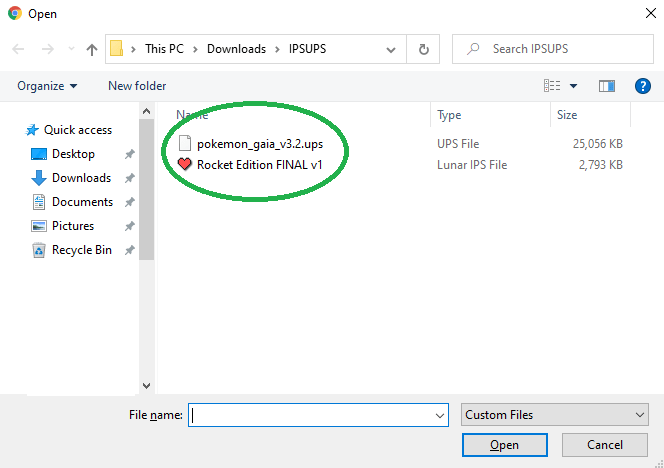Click the pin icon next to Recycle Bin
The height and width of the screenshot is (468, 664).
tap(130, 250)
